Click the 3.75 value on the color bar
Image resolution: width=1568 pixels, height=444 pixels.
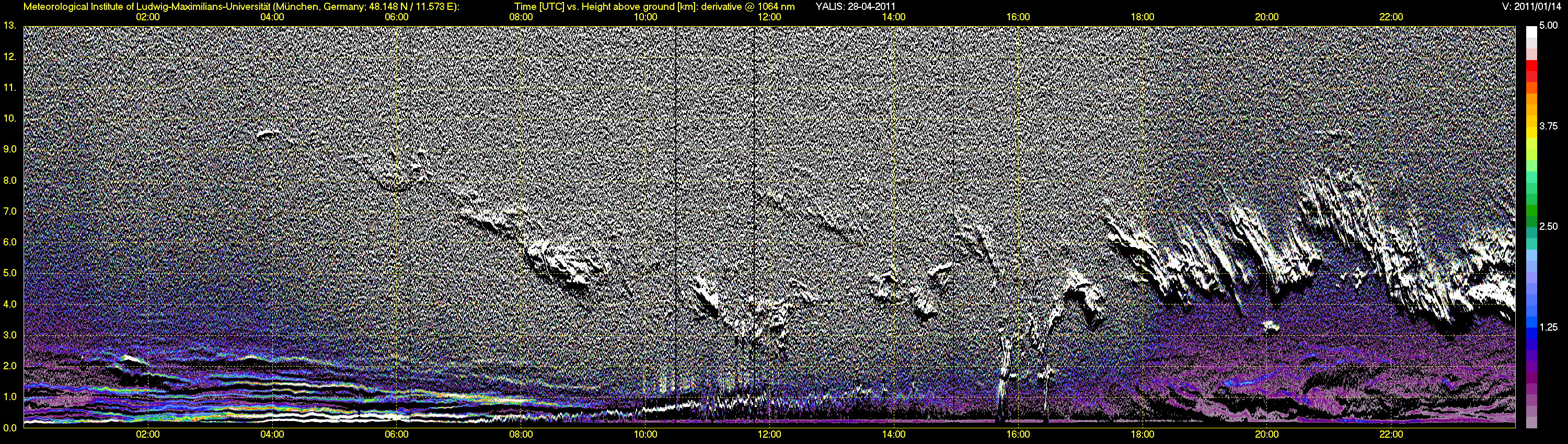[x=1549, y=126]
